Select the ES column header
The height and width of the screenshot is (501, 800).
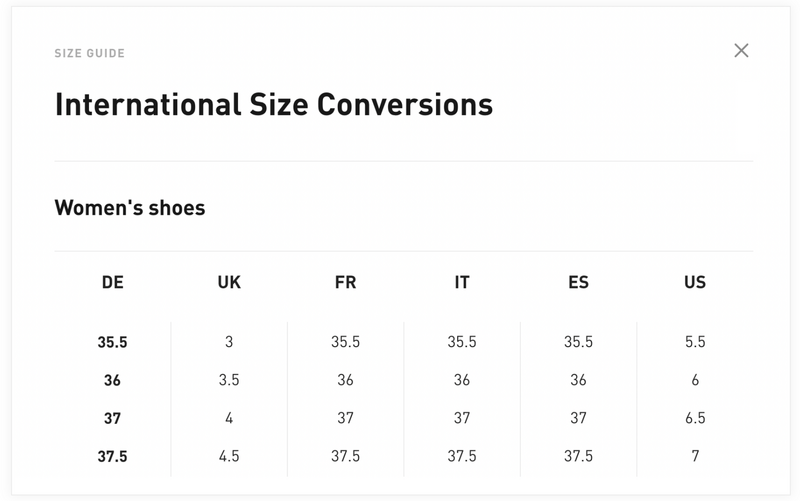click(578, 283)
